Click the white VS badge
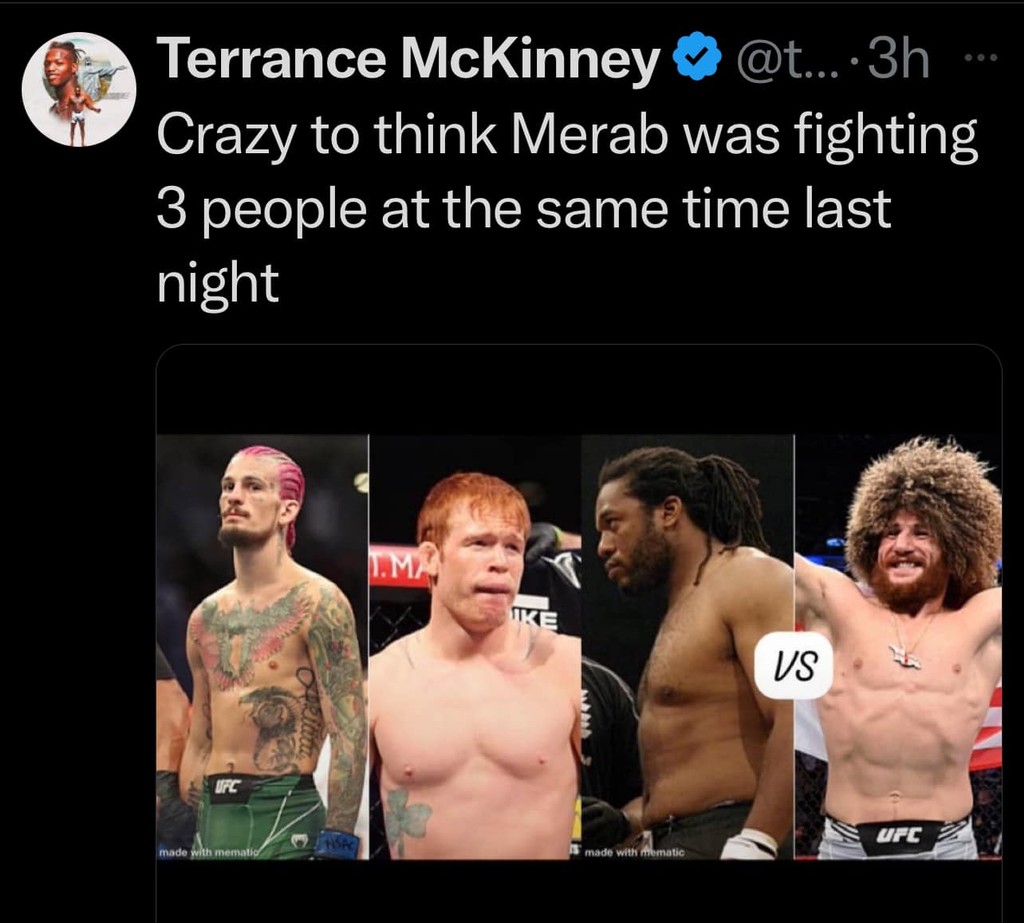1024x923 pixels. click(794, 665)
